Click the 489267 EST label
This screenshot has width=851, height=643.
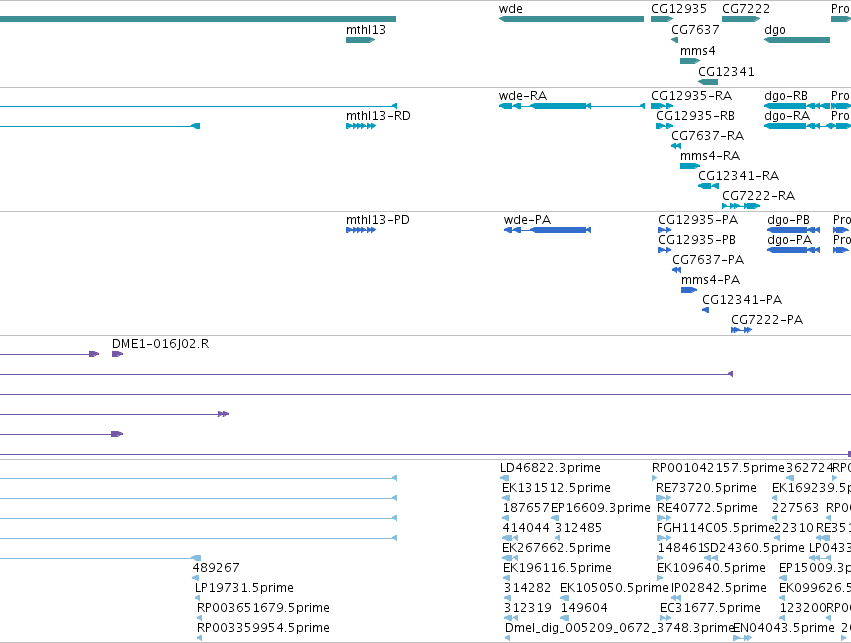(x=216, y=568)
